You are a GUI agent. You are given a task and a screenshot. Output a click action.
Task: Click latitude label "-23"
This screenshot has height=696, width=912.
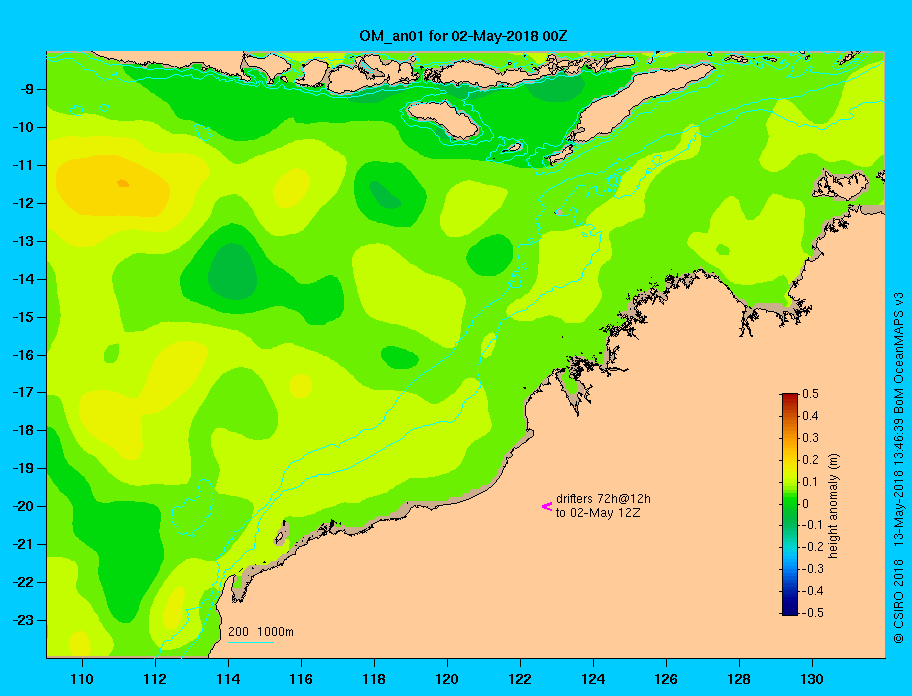(24, 620)
